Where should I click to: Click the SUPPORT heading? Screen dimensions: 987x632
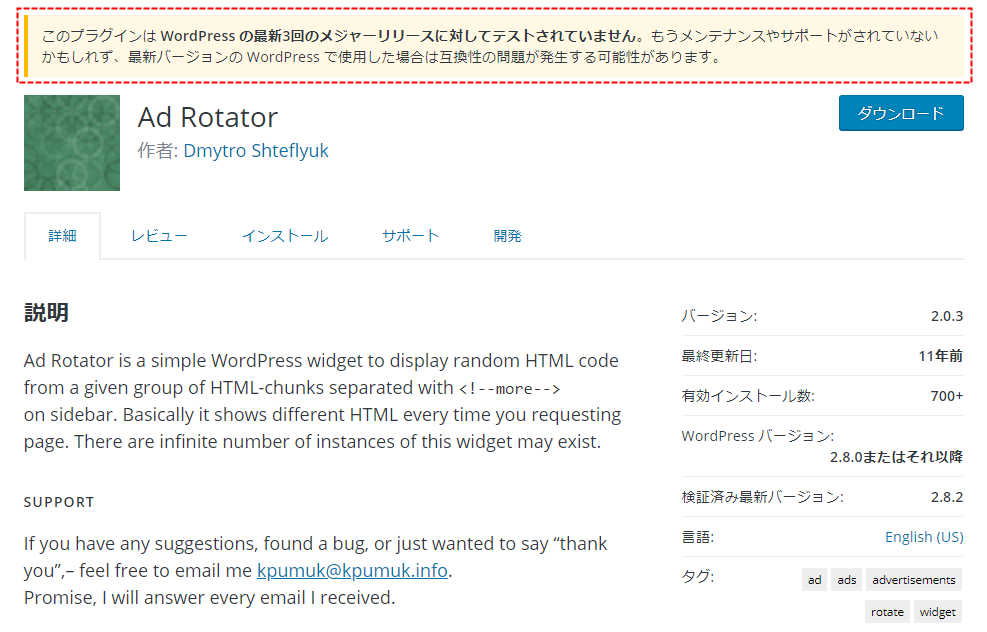click(x=59, y=502)
